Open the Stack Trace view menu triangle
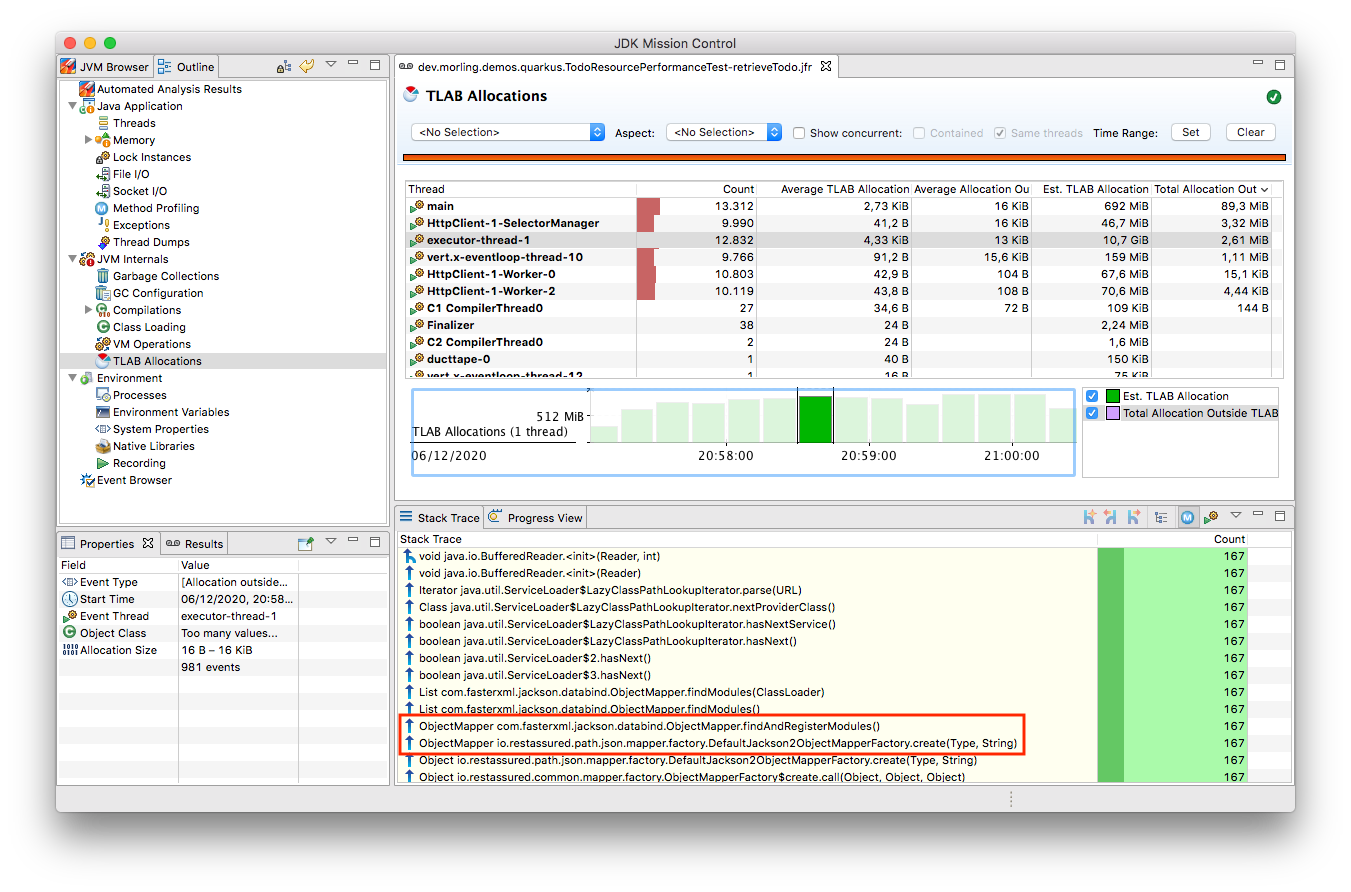Image resolution: width=1351 pixels, height=892 pixels. tap(1236, 516)
